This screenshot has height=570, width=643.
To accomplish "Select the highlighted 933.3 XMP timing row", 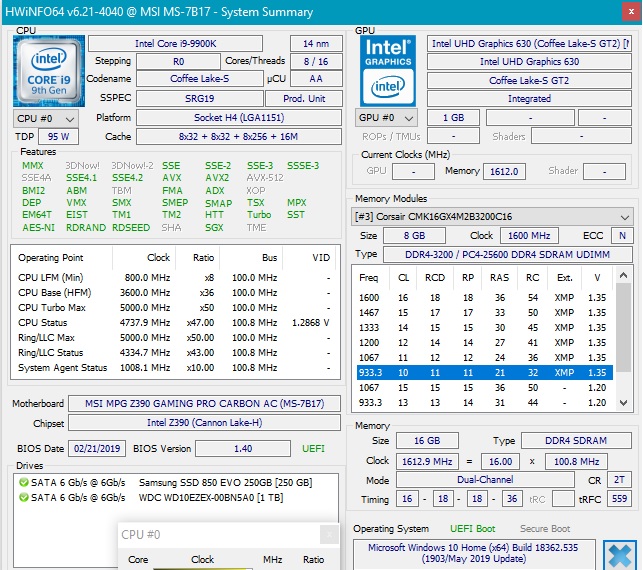I will 485,372.
